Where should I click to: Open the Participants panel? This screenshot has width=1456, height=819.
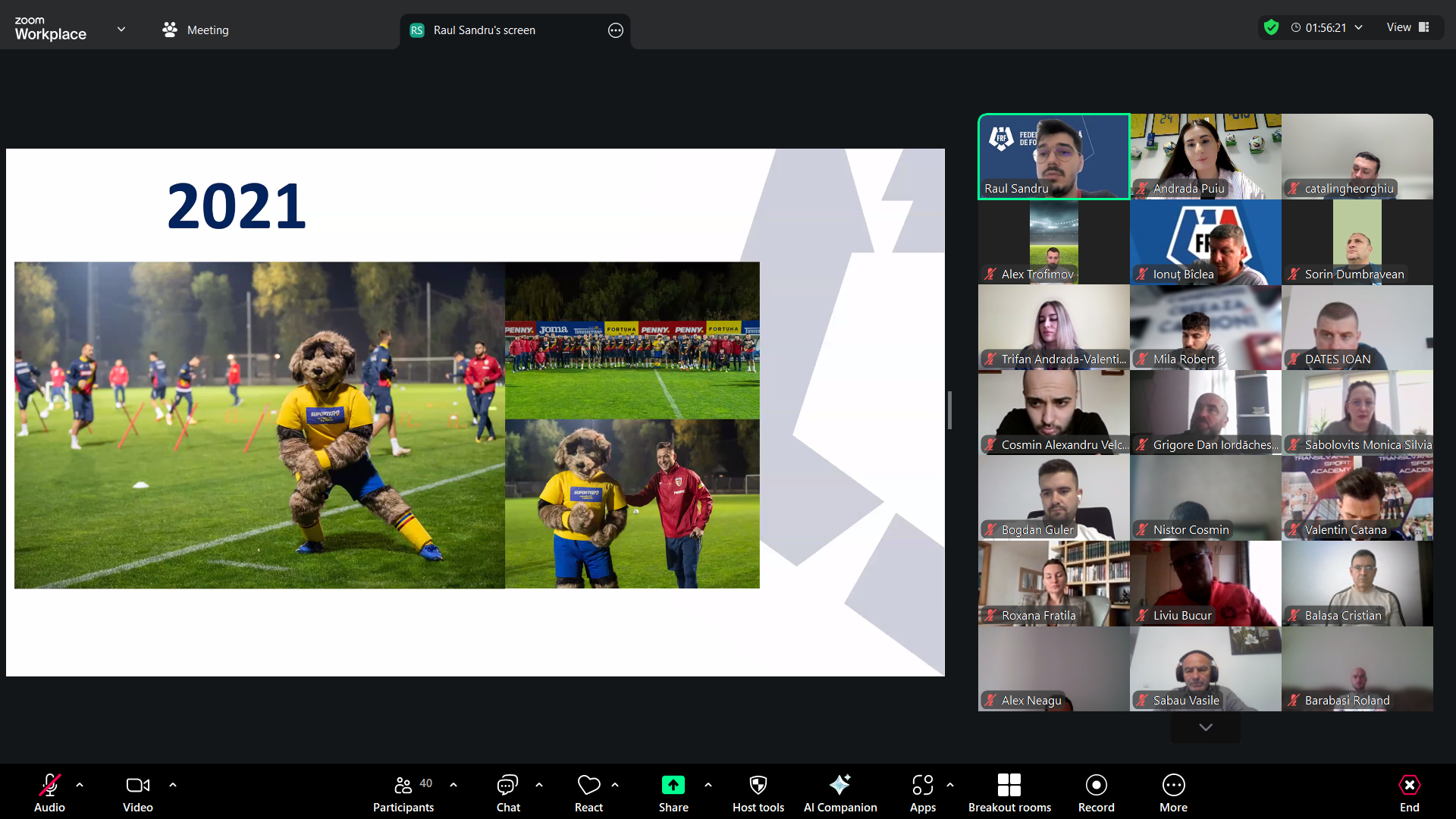coord(403,792)
